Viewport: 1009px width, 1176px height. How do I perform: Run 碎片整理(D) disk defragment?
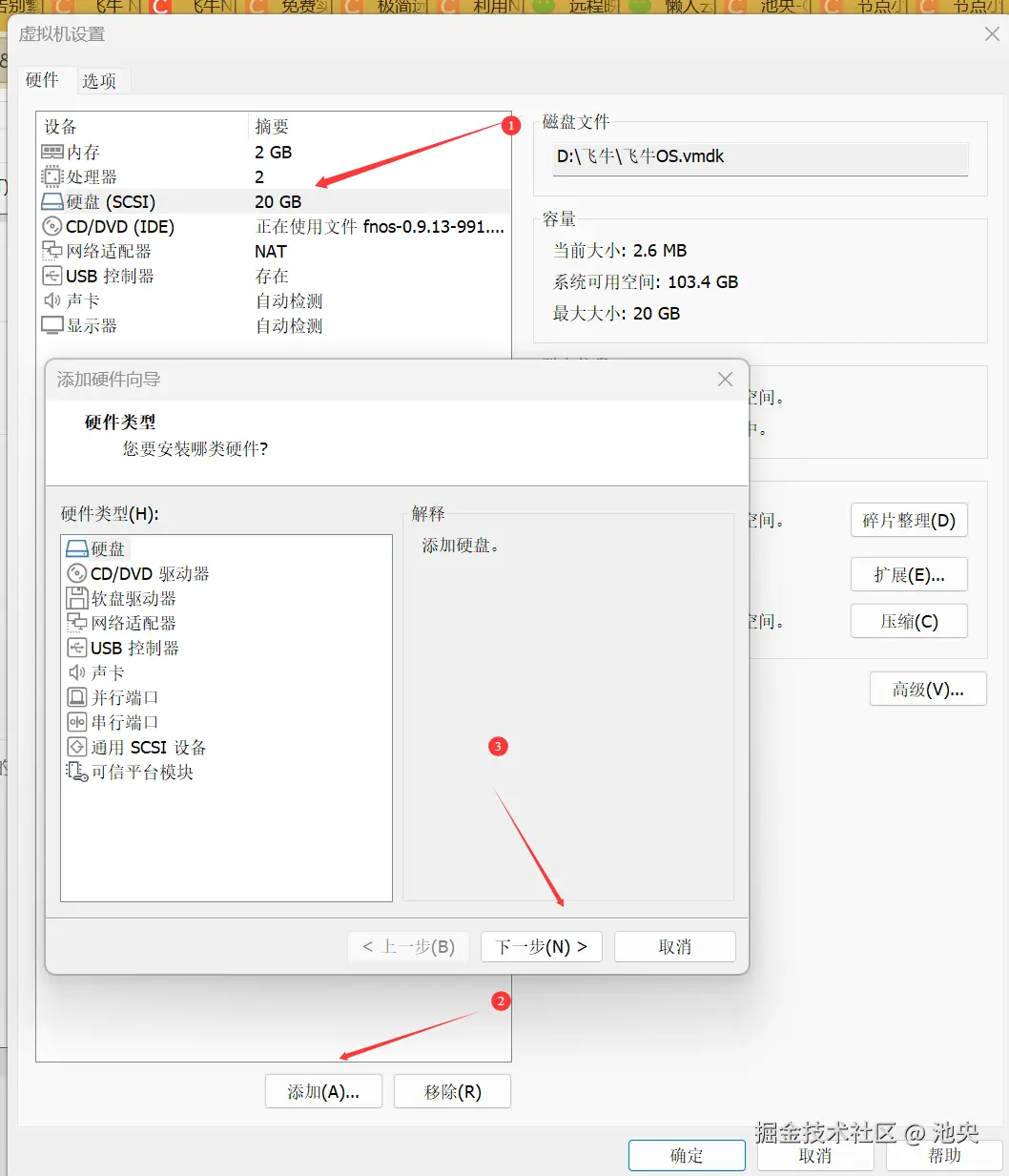click(908, 520)
